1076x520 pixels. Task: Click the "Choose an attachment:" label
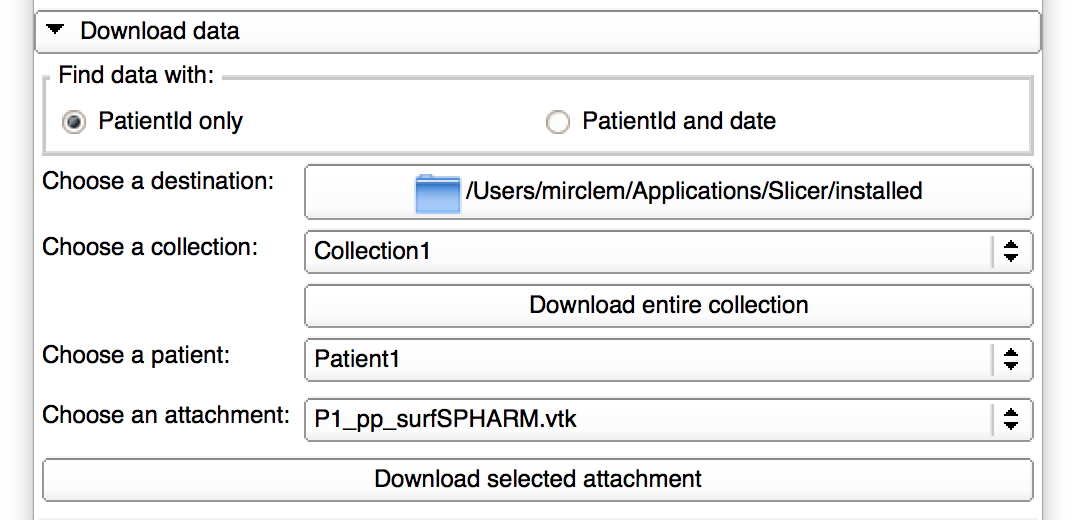point(166,415)
